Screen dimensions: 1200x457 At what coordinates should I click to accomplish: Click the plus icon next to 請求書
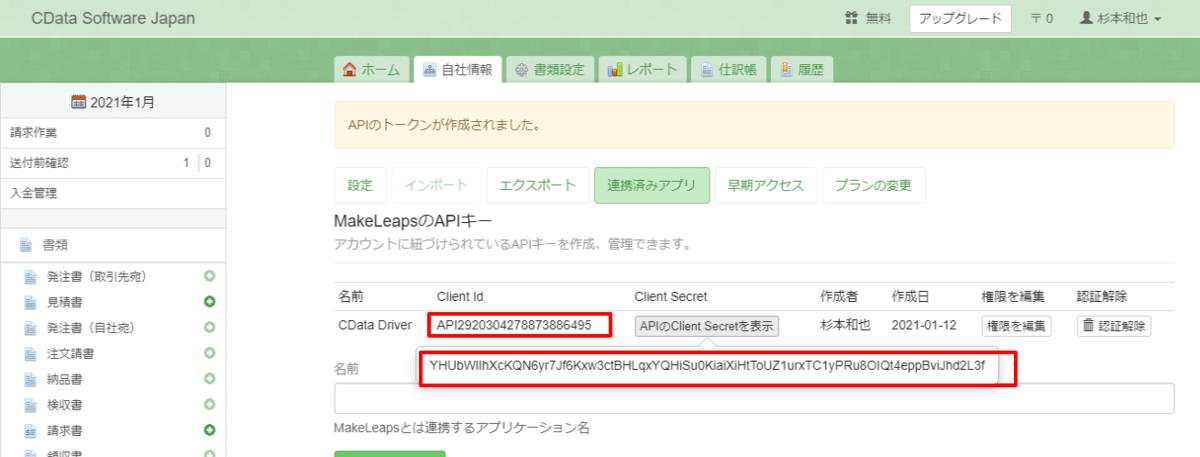(210, 431)
